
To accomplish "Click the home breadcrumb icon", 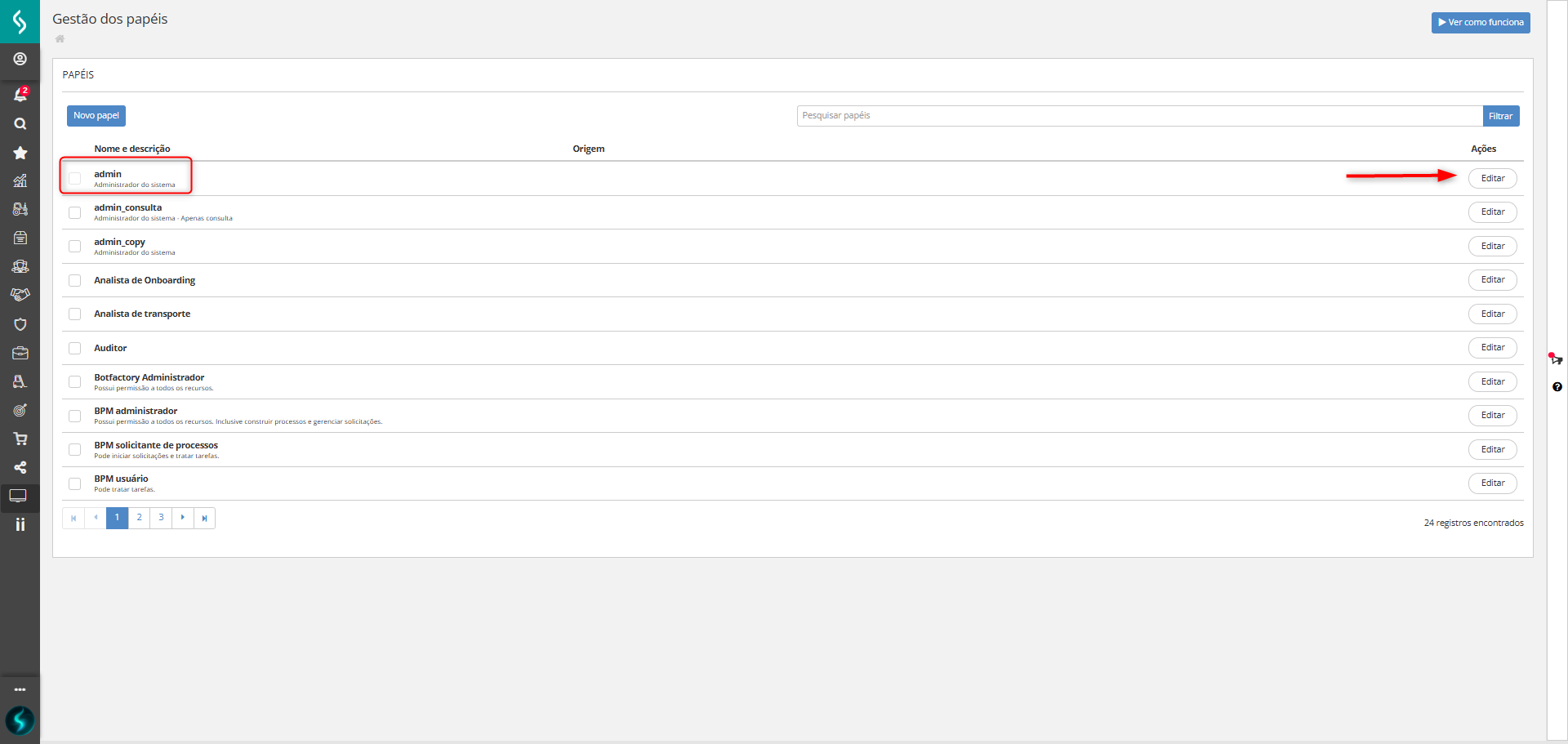I will pos(60,39).
